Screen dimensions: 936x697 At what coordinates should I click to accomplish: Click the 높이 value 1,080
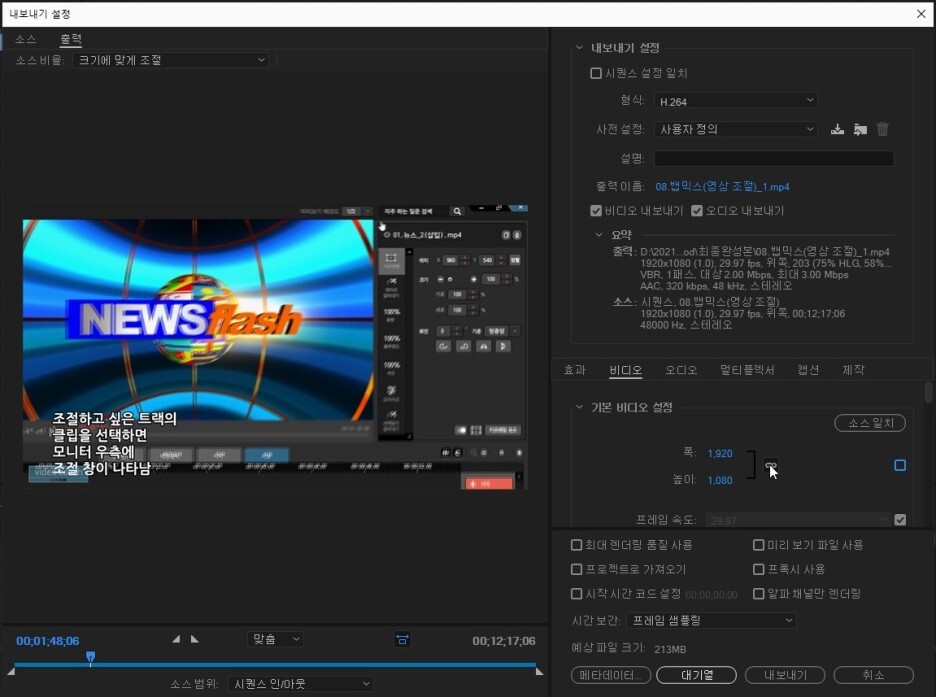720,480
